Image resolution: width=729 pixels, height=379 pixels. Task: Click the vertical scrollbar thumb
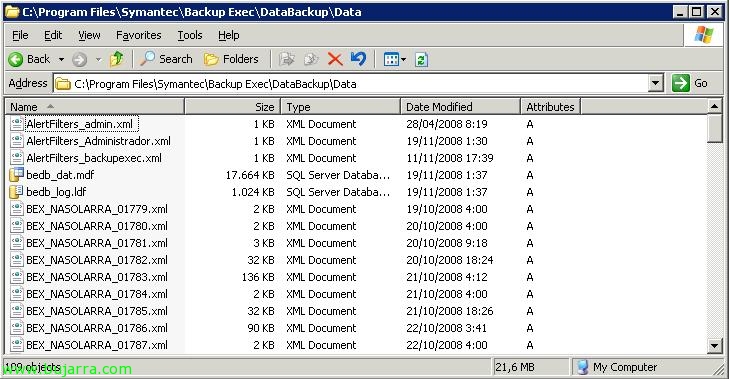715,129
